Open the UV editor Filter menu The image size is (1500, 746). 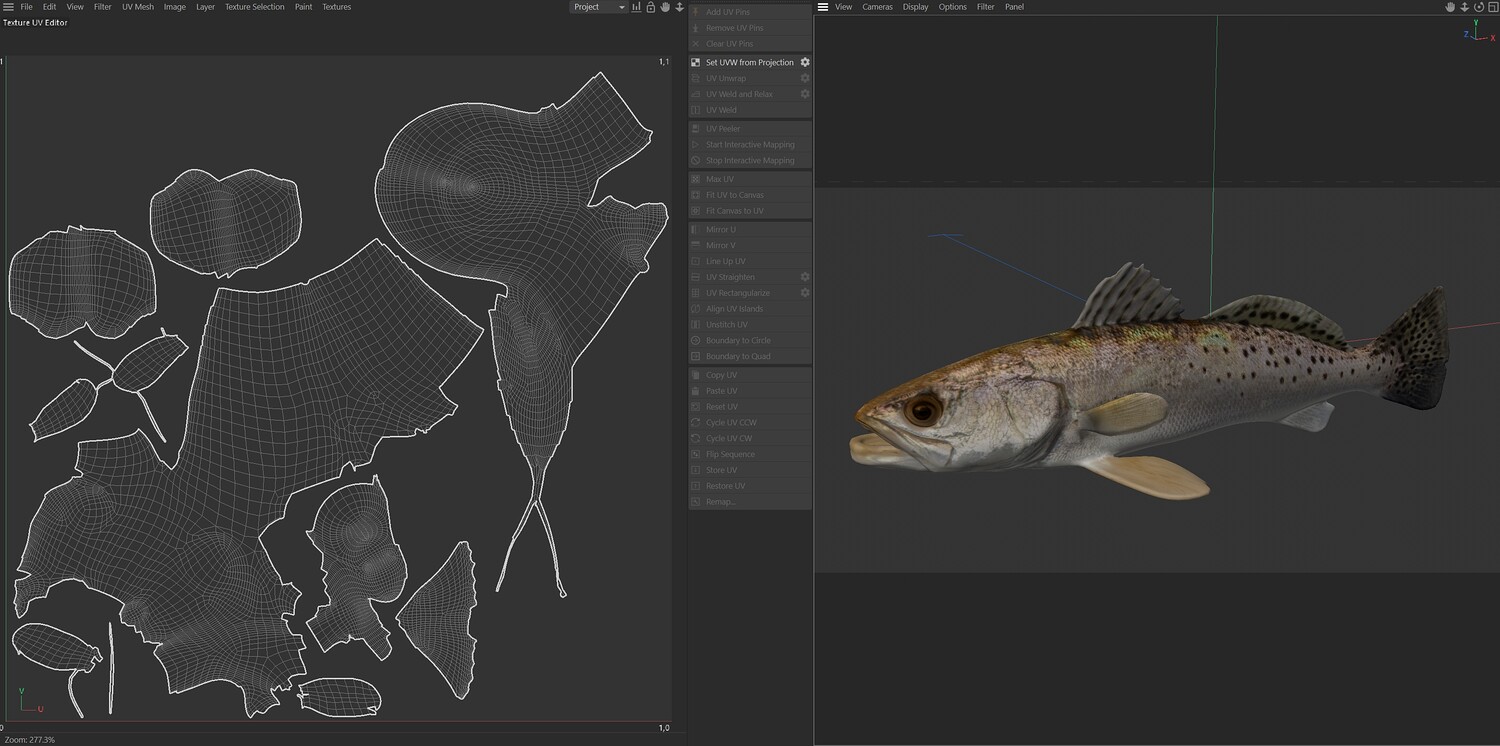pyautogui.click(x=103, y=7)
